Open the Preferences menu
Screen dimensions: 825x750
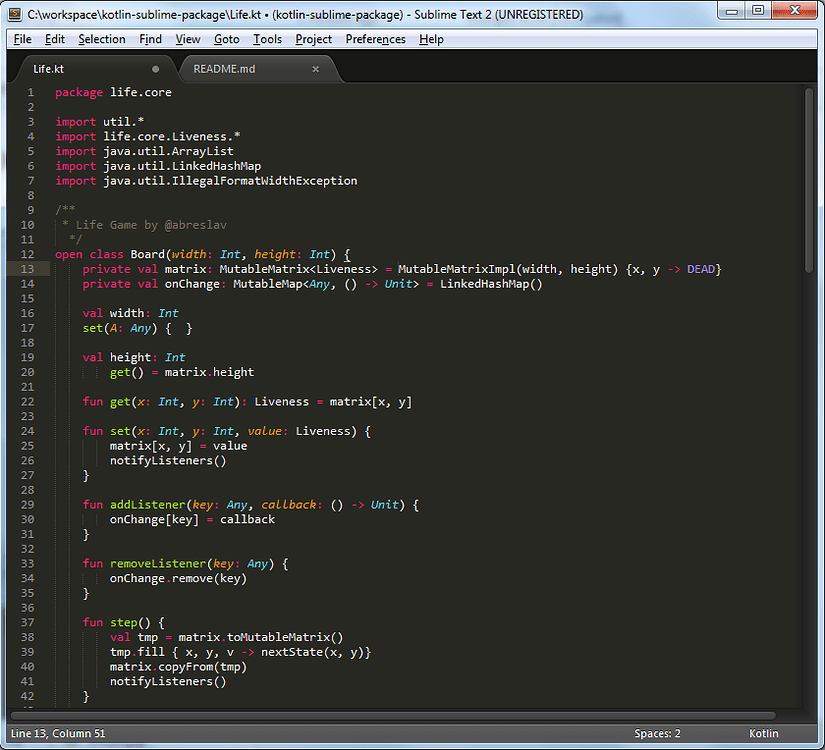click(x=375, y=39)
